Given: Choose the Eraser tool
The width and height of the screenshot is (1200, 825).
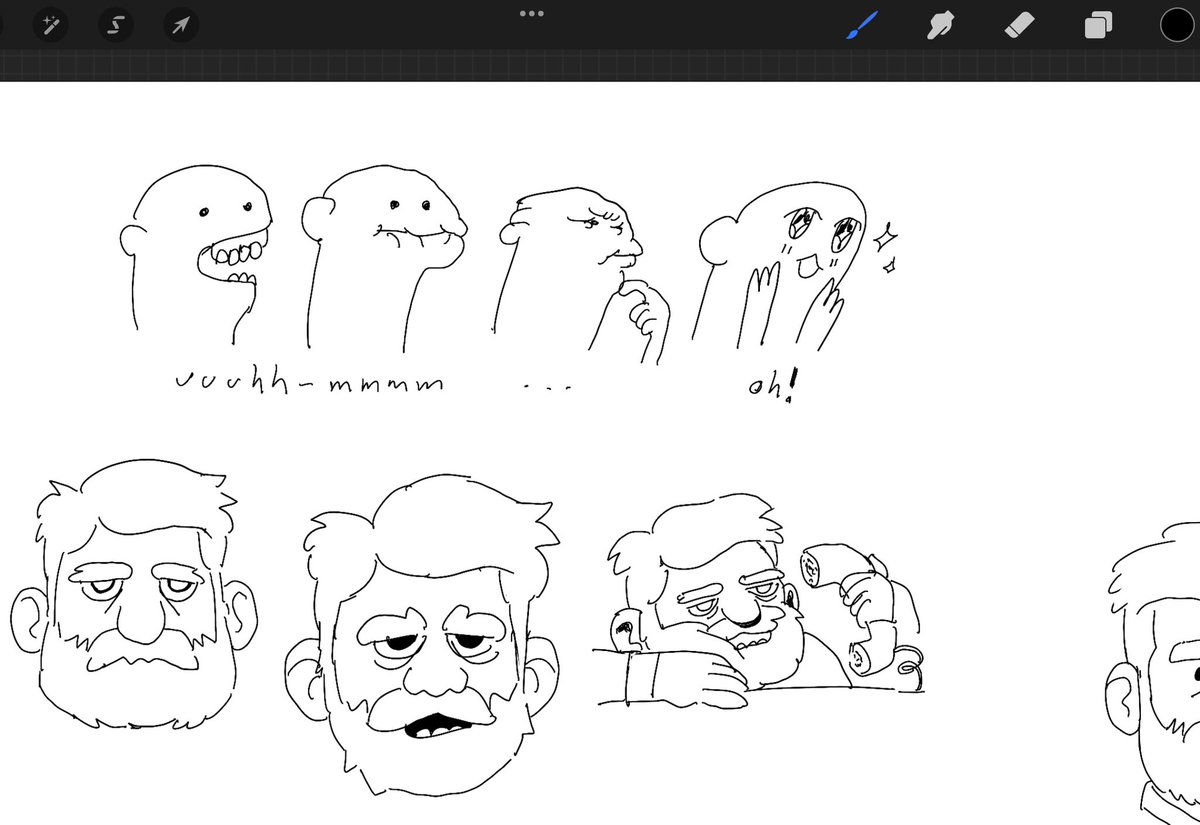Looking at the screenshot, I should [x=1017, y=25].
